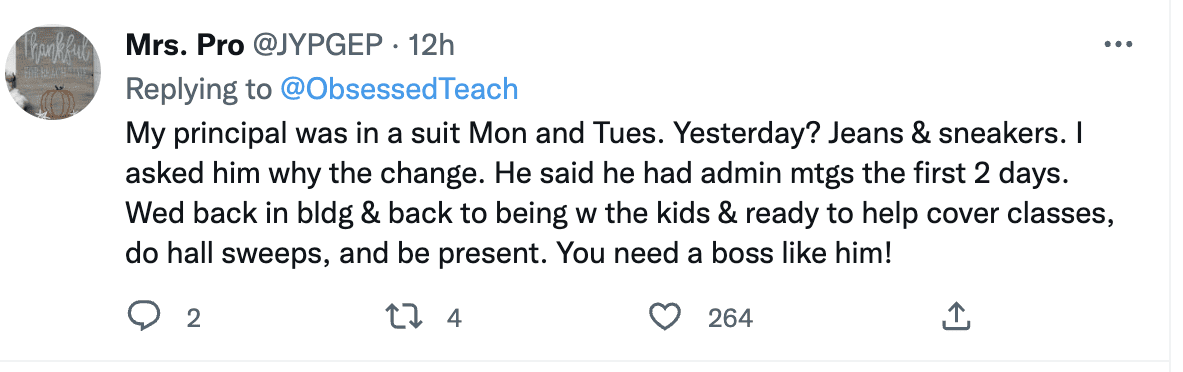Open the @JYPGEP handle
This screenshot has height=372, width=1183.
[x=317, y=46]
